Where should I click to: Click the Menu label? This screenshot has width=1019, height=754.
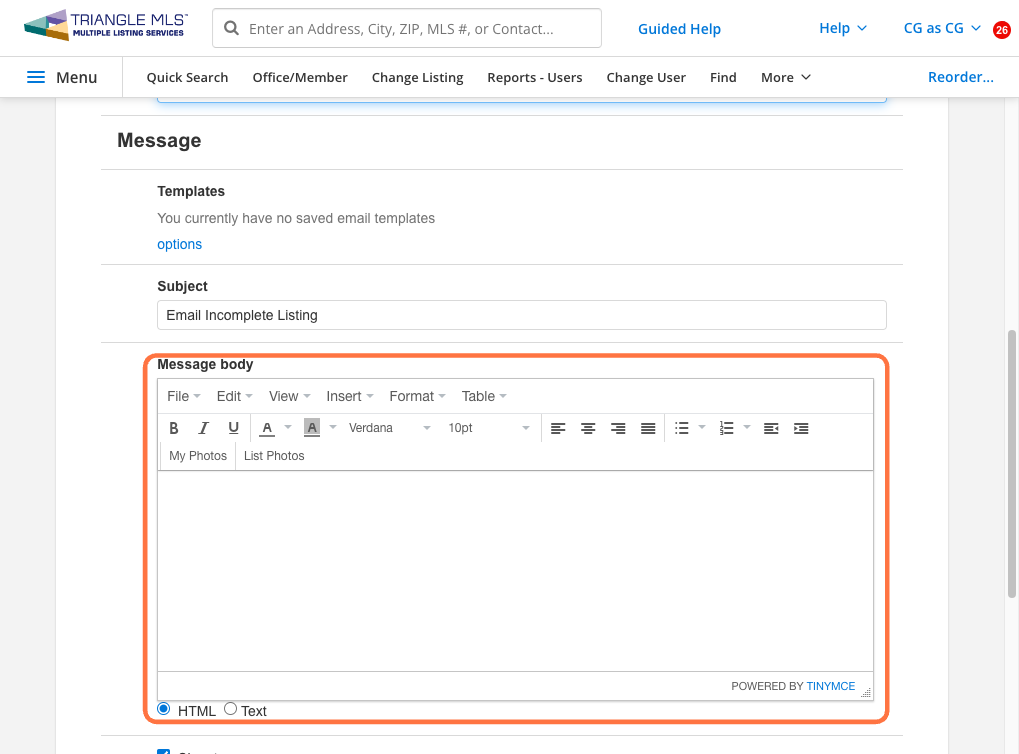click(x=76, y=77)
